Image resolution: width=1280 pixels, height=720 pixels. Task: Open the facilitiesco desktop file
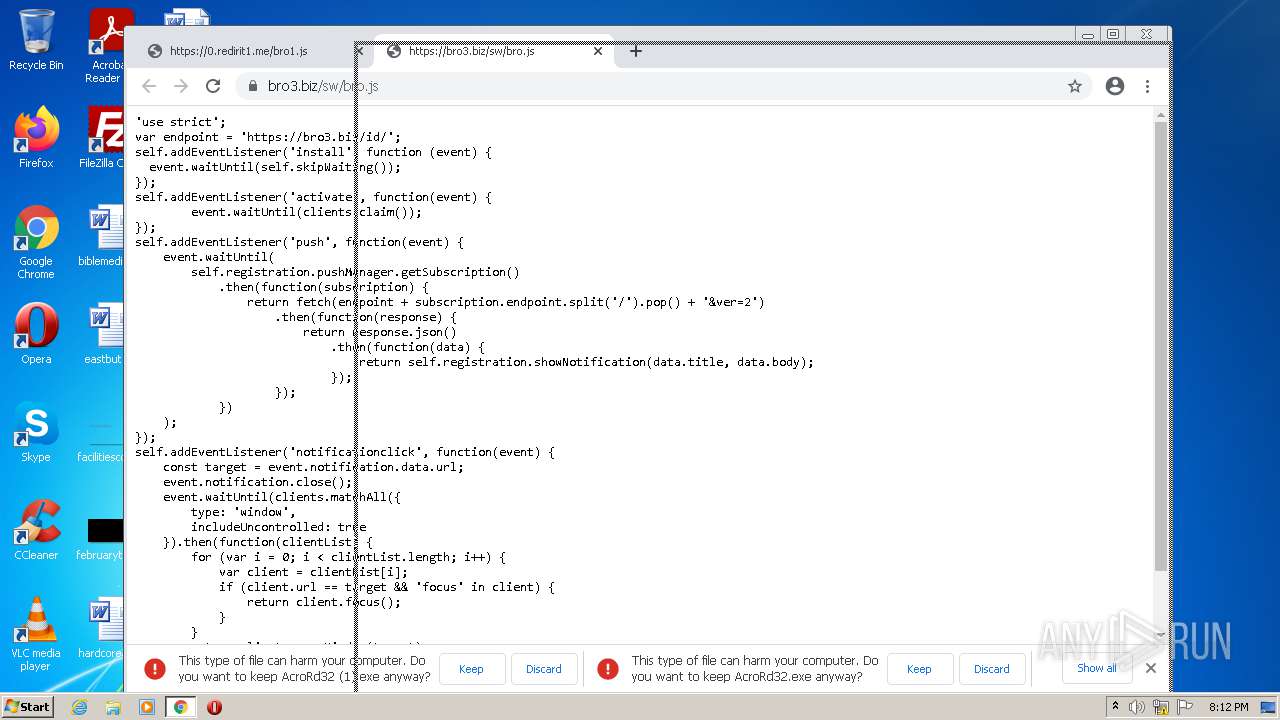pyautogui.click(x=103, y=440)
